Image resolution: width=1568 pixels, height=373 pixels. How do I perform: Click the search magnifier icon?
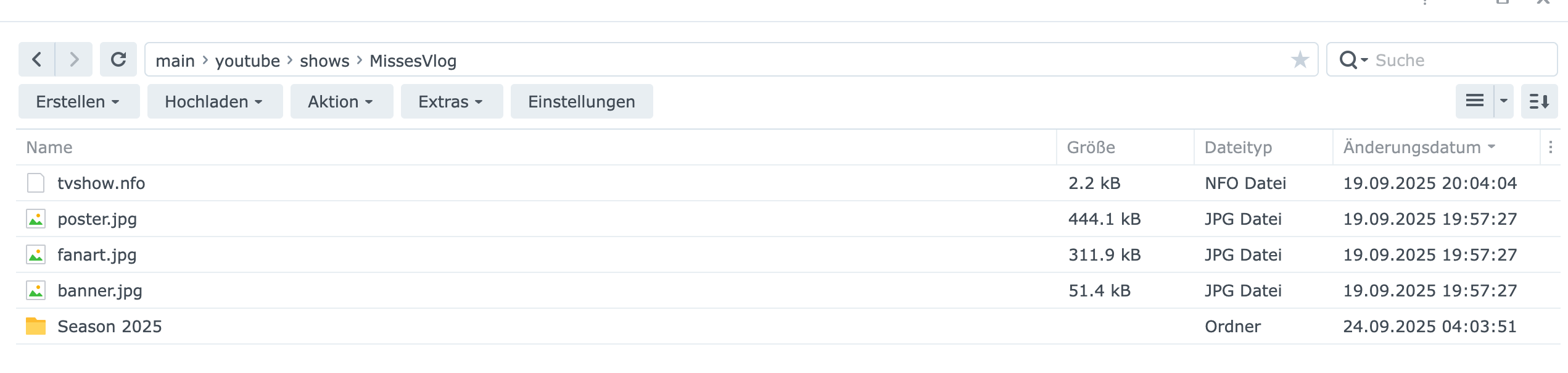pos(1348,60)
